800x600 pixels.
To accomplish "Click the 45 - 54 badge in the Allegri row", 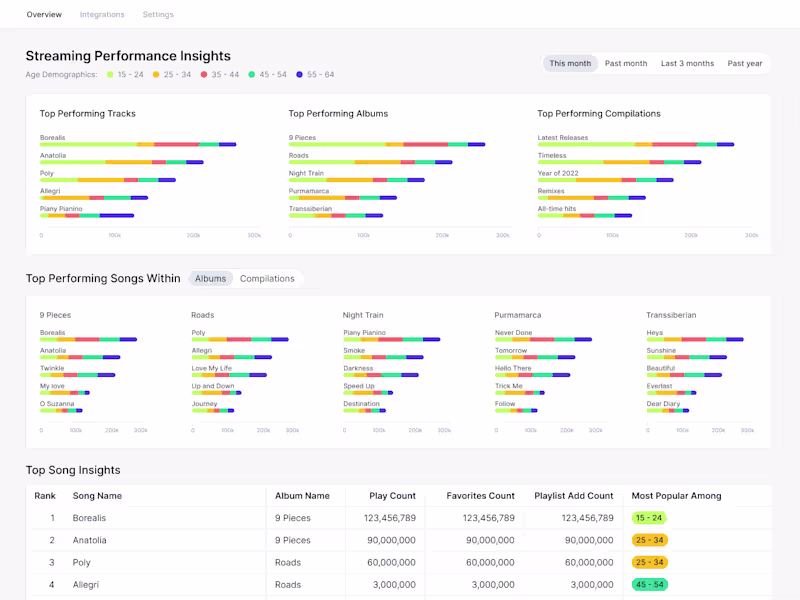I will coord(649,585).
